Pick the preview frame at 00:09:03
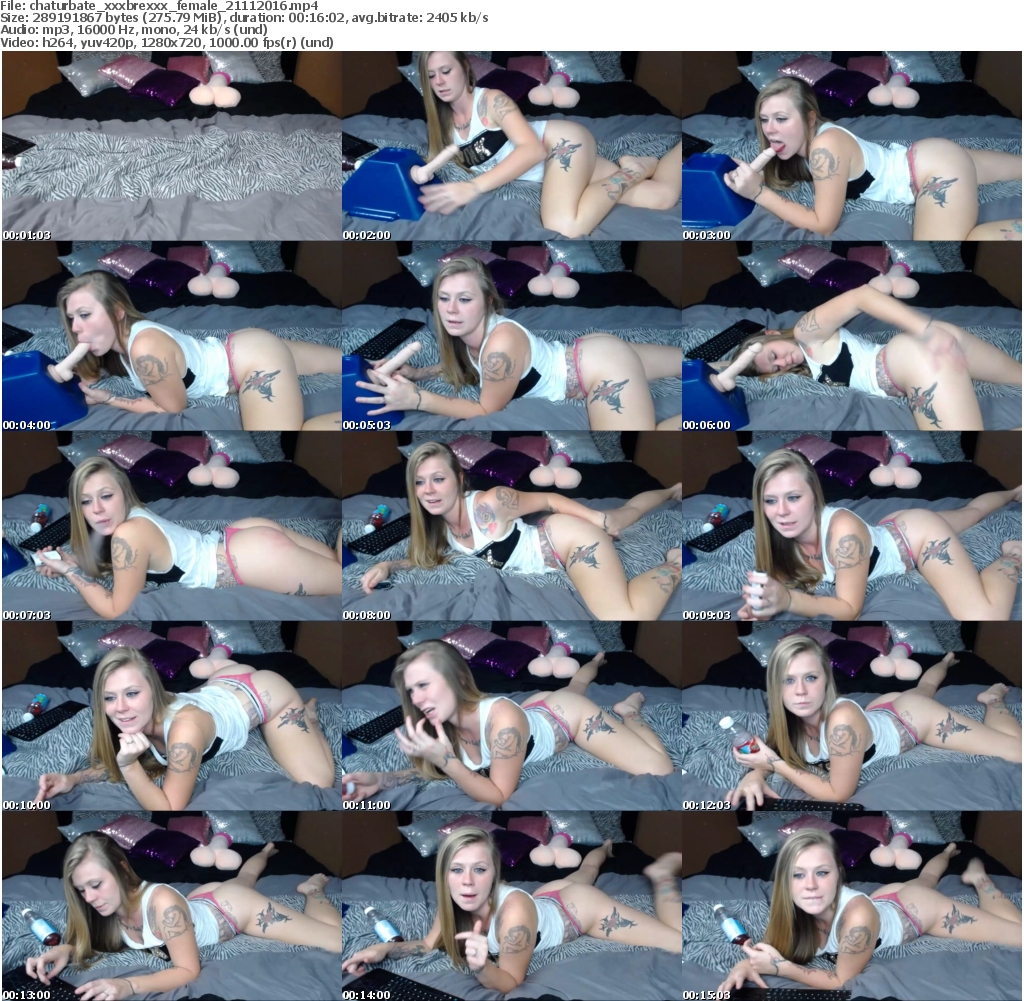This screenshot has width=1024, height=1001. tap(852, 526)
